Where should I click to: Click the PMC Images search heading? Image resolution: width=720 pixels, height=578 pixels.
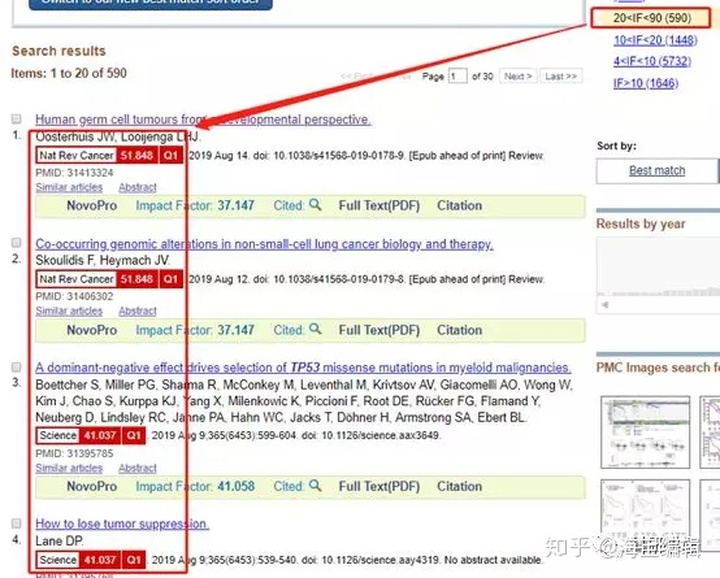click(x=658, y=368)
